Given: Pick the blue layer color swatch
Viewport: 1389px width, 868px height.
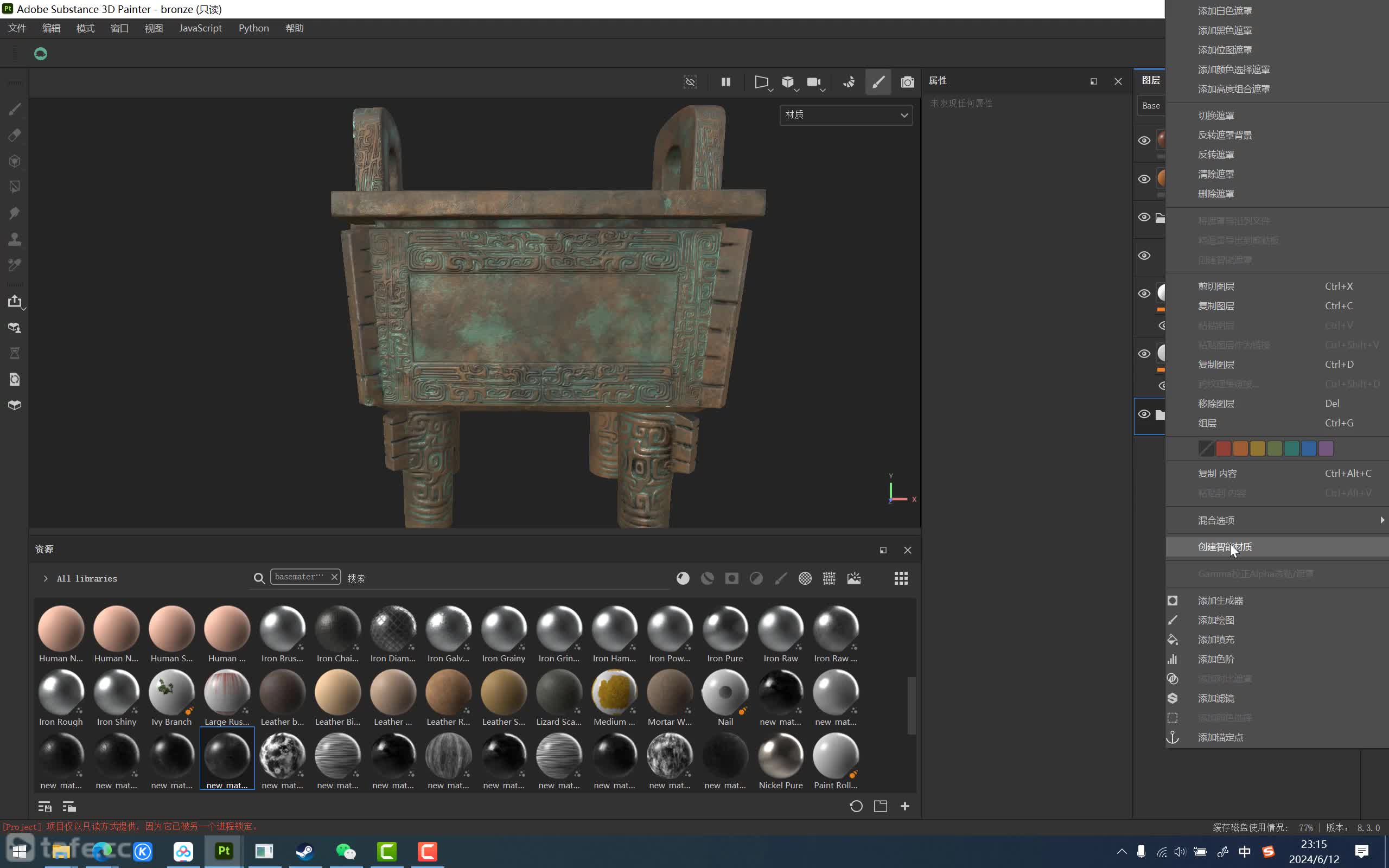Looking at the screenshot, I should (x=1309, y=448).
